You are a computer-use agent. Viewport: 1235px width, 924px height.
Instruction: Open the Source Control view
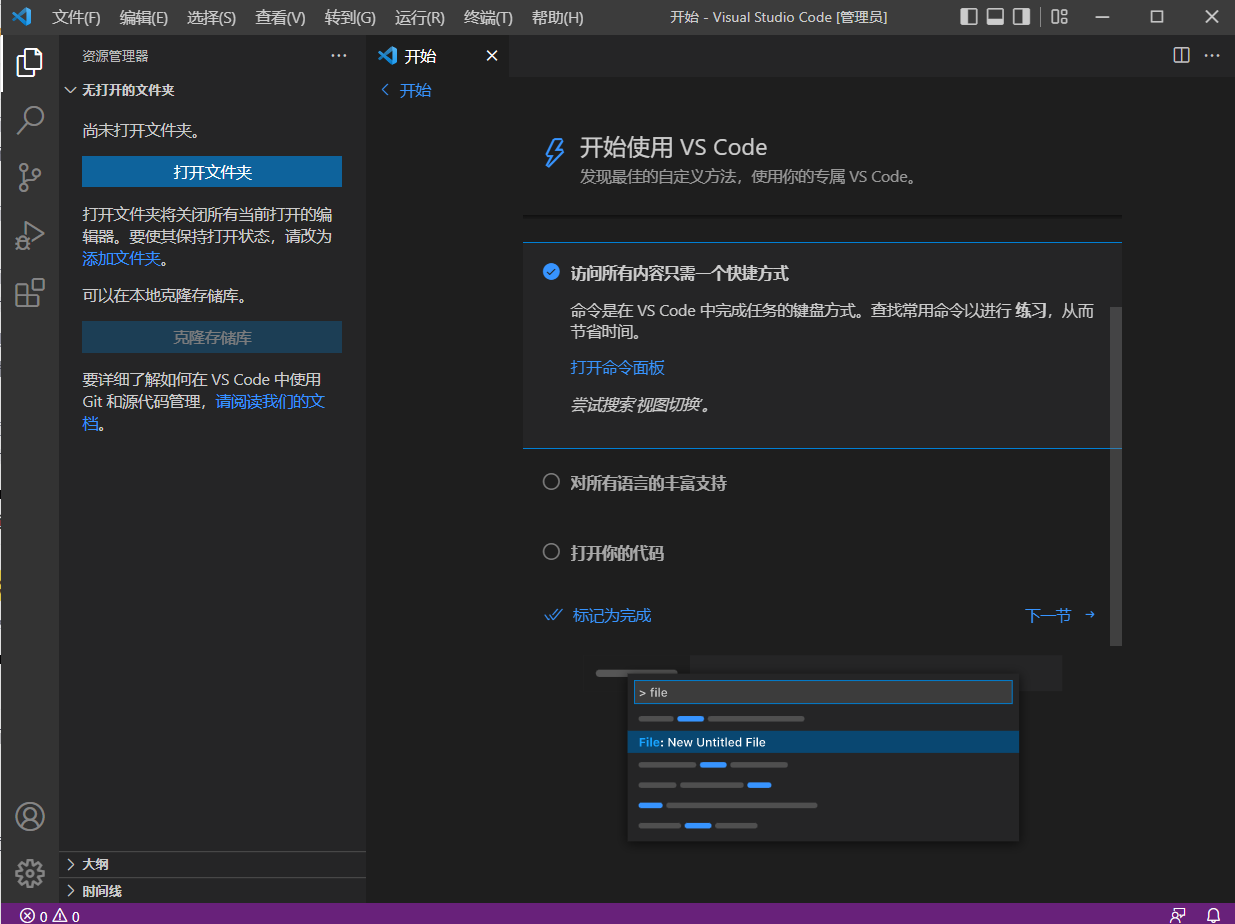coord(30,178)
